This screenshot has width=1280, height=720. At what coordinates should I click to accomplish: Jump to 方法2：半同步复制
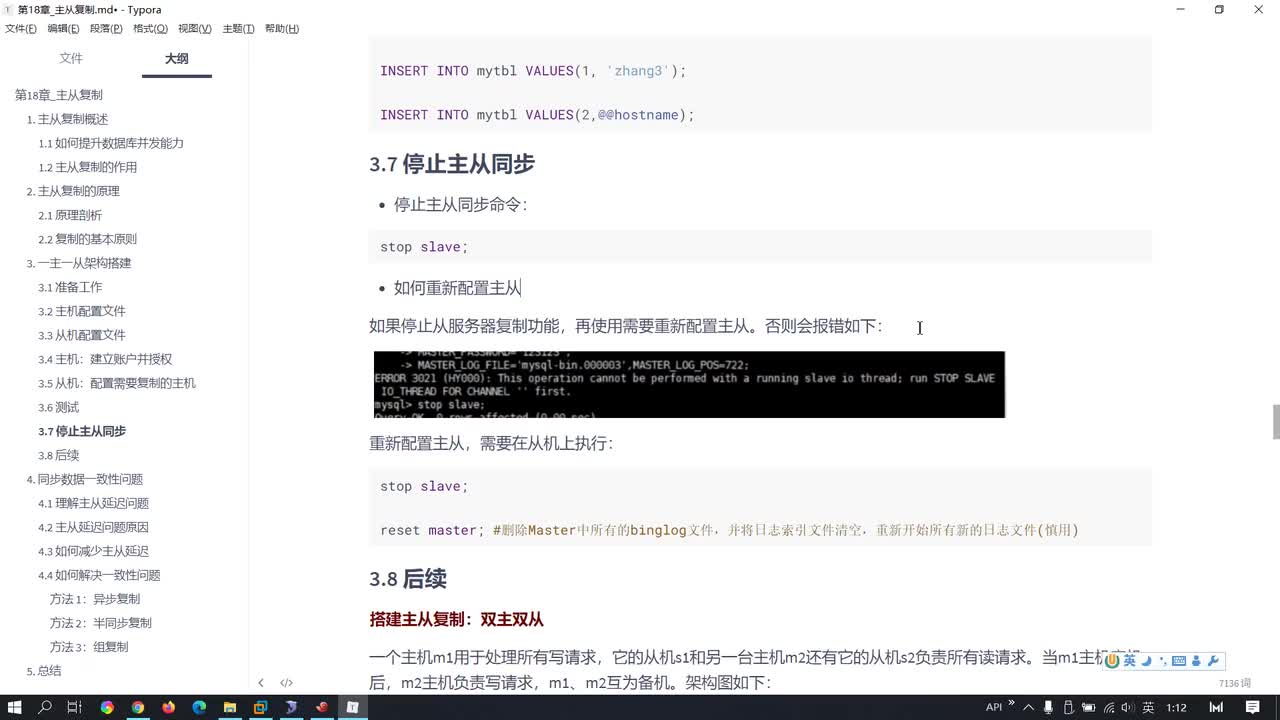101,623
